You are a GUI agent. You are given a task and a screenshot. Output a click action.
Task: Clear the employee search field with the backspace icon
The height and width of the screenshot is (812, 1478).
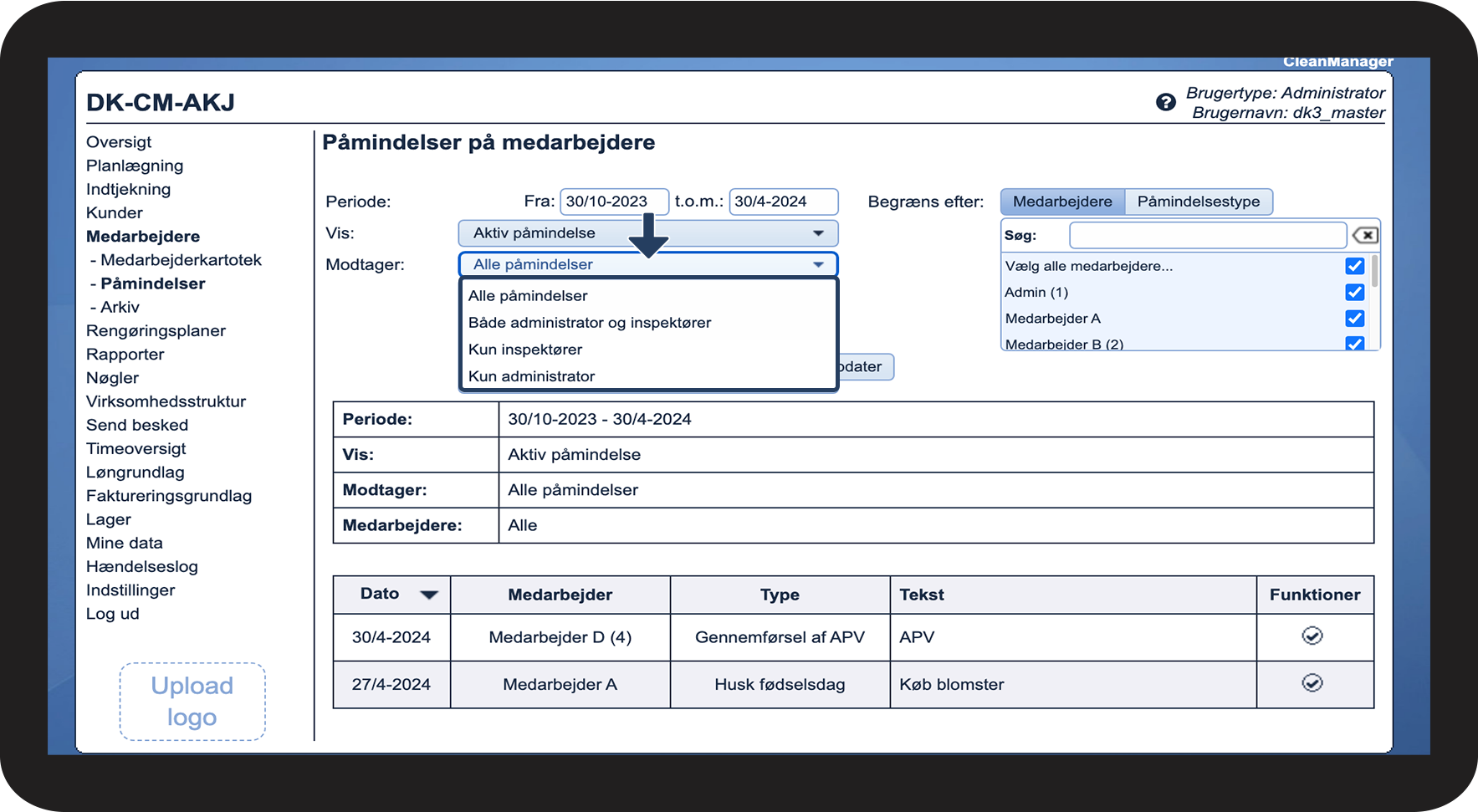[x=1365, y=236]
